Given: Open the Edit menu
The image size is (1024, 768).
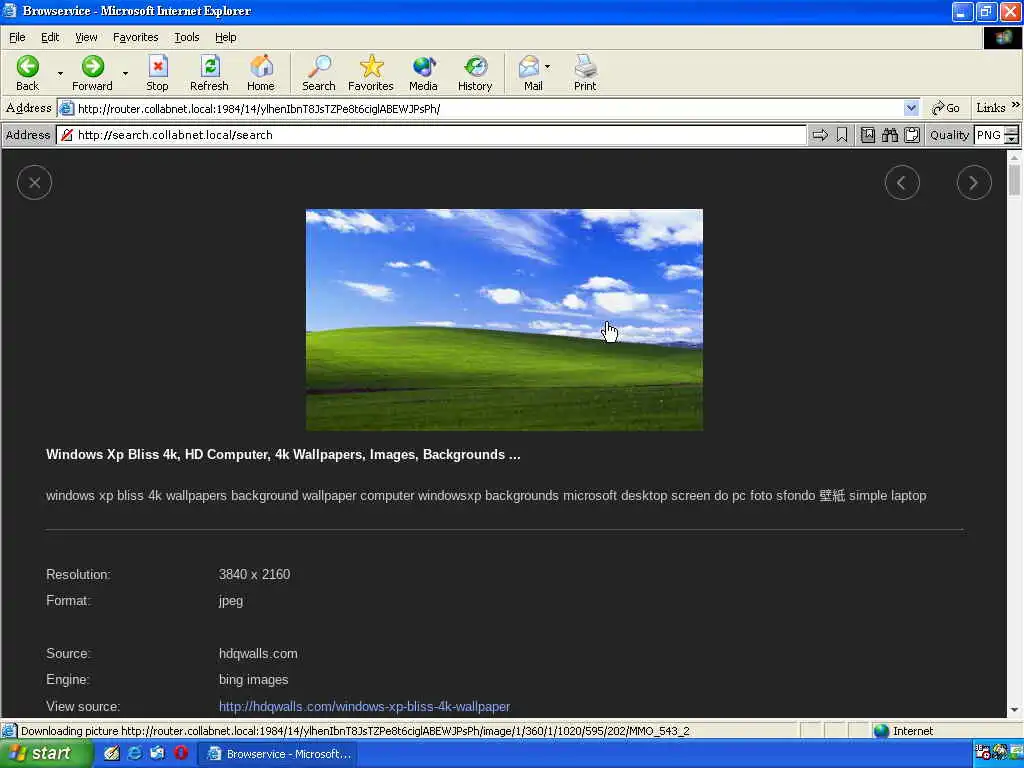Looking at the screenshot, I should click(x=50, y=37).
